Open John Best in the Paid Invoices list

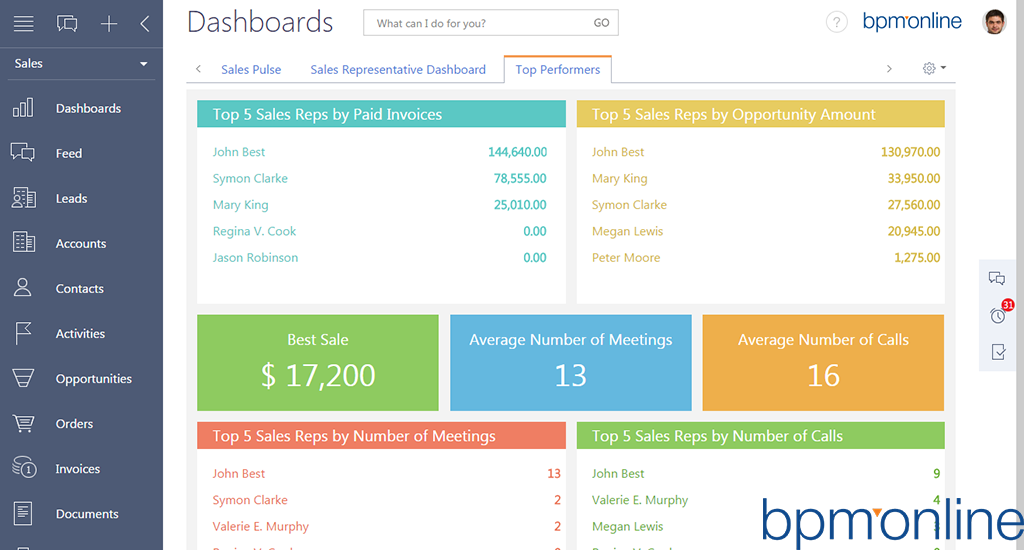pos(239,152)
